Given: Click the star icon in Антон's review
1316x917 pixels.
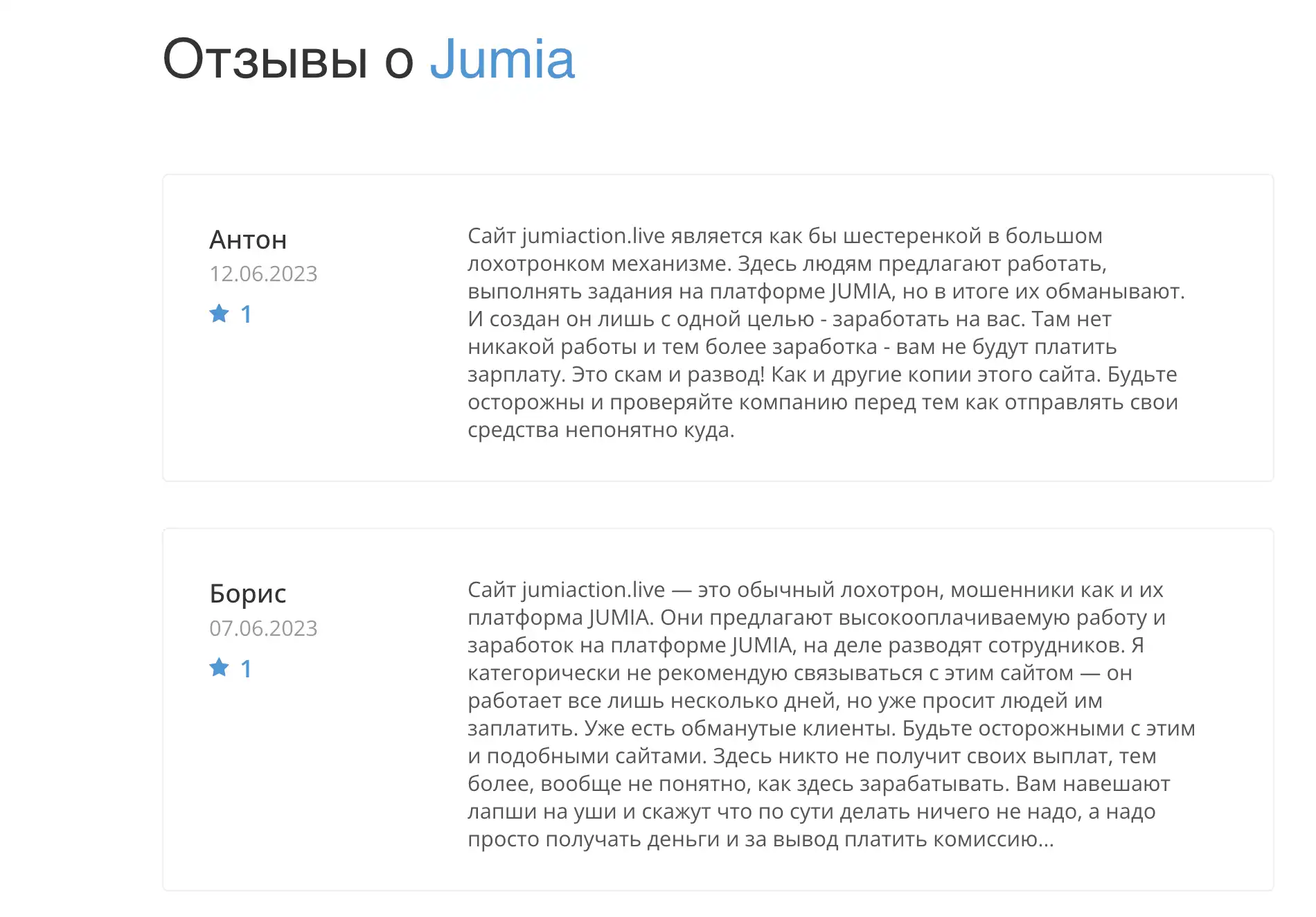Looking at the screenshot, I should pos(219,314).
